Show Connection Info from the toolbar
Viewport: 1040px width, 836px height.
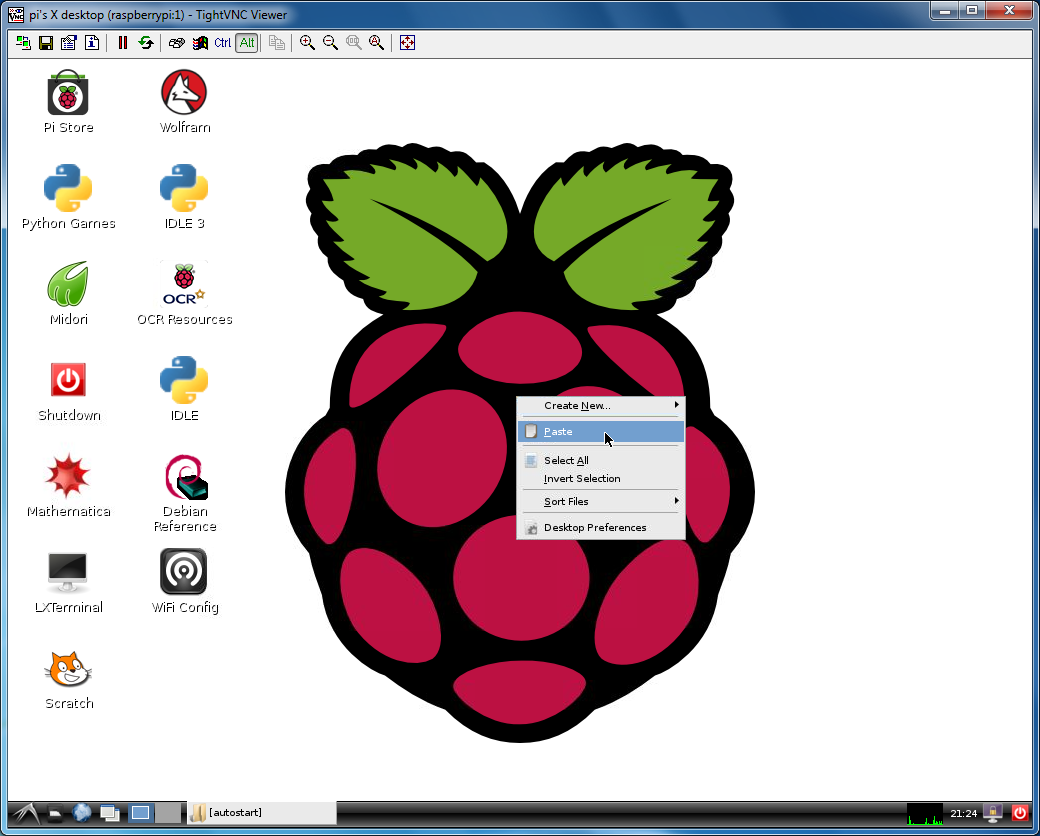tap(92, 43)
